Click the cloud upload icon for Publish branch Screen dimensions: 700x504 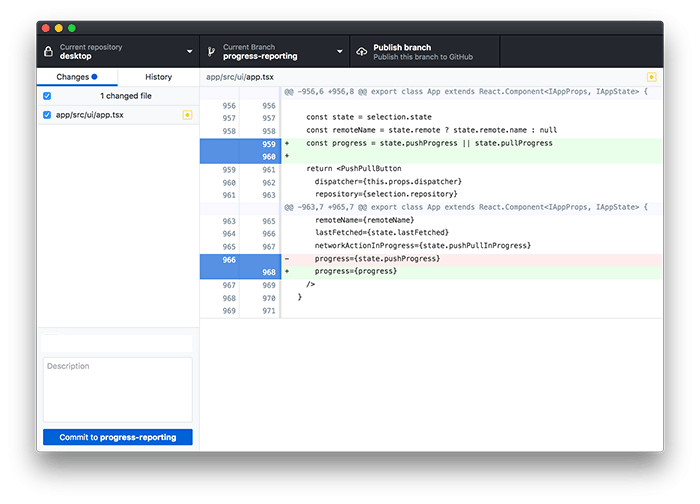[360, 52]
